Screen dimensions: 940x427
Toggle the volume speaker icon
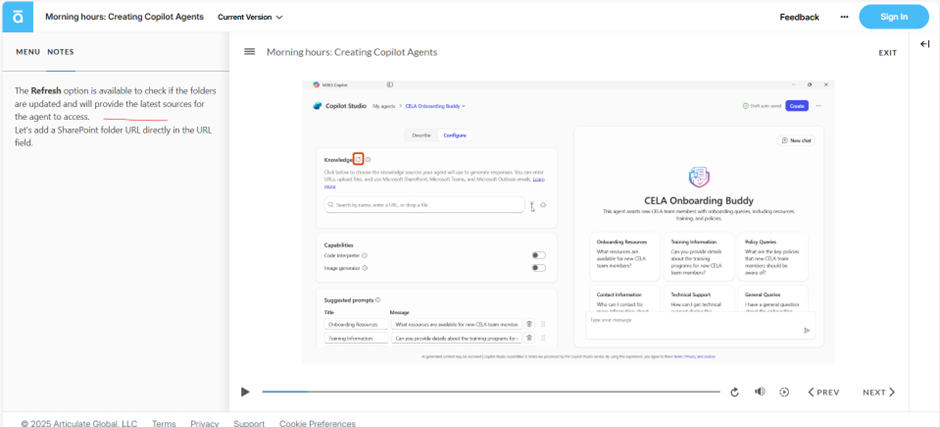pos(760,392)
